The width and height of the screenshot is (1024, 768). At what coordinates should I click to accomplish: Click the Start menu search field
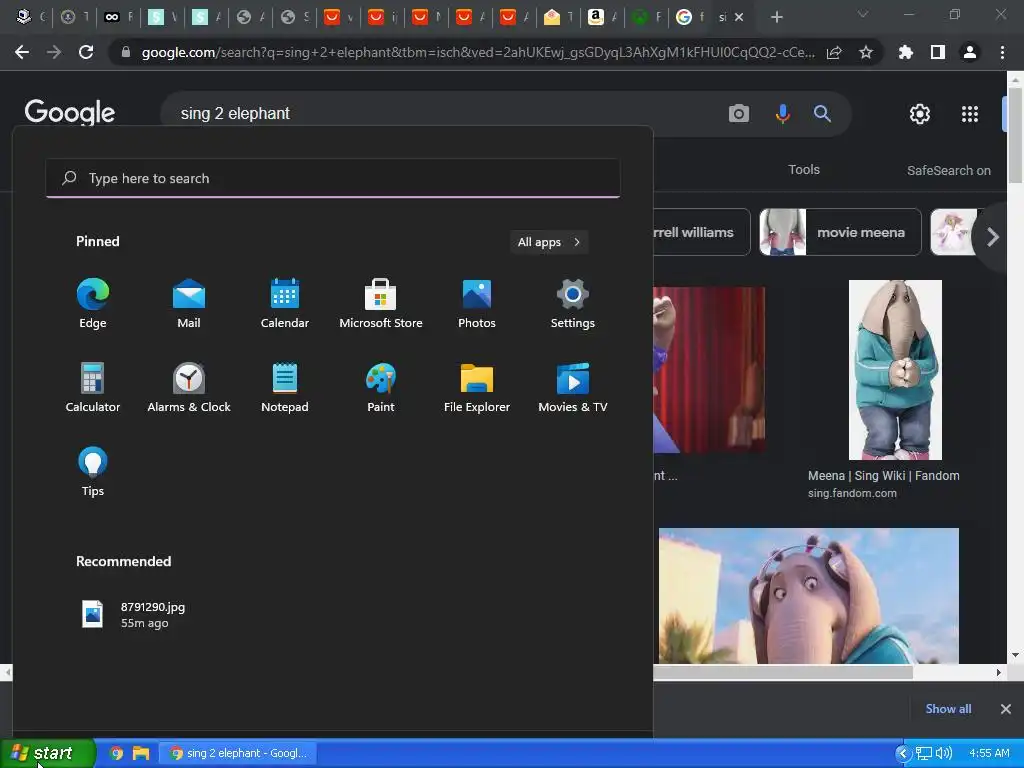[x=333, y=178]
